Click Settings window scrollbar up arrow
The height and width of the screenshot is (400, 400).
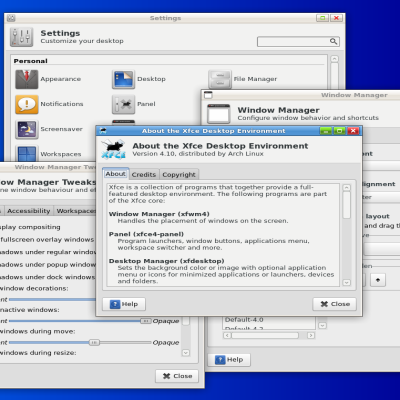335,59
